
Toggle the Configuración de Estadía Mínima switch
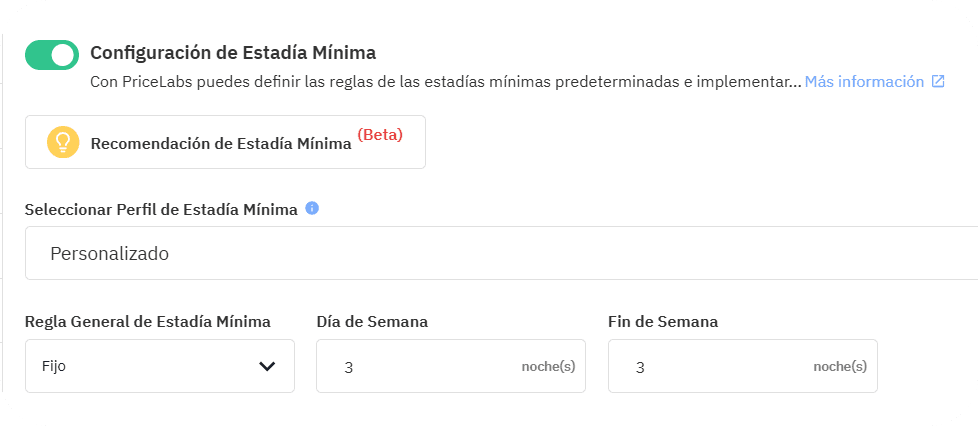click(x=52, y=56)
